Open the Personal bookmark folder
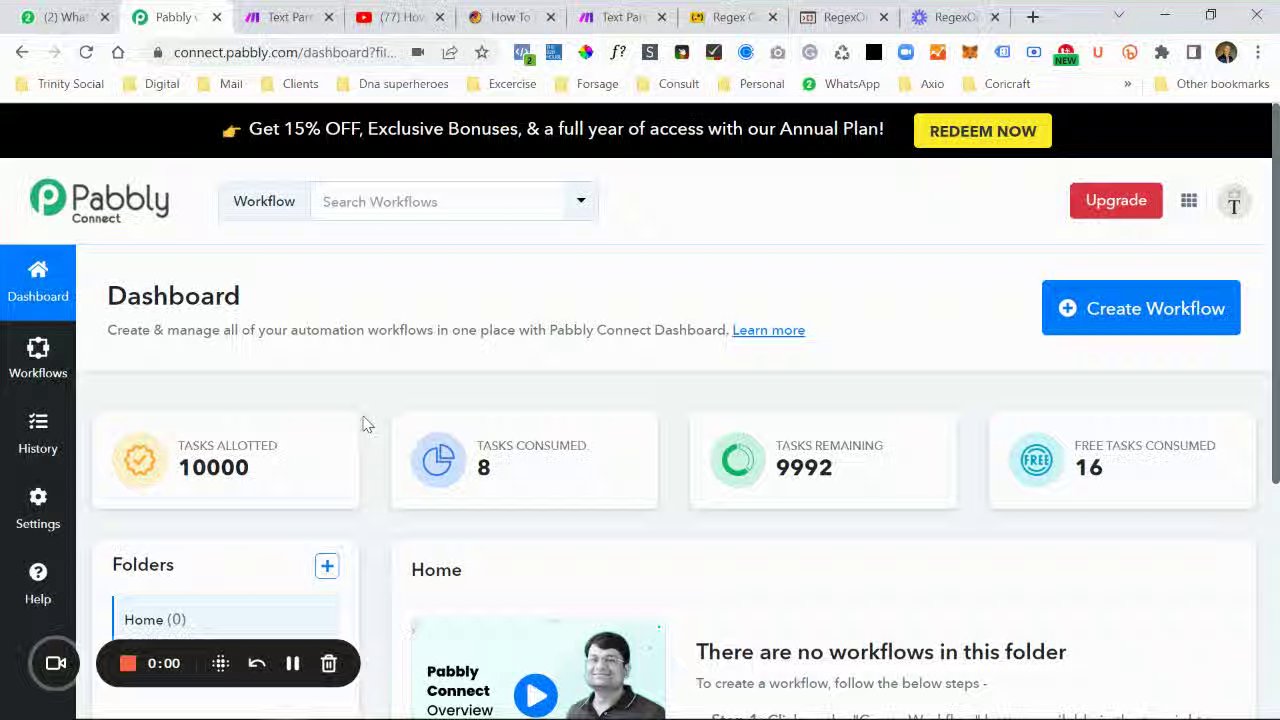The height and width of the screenshot is (720, 1280). pos(750,84)
